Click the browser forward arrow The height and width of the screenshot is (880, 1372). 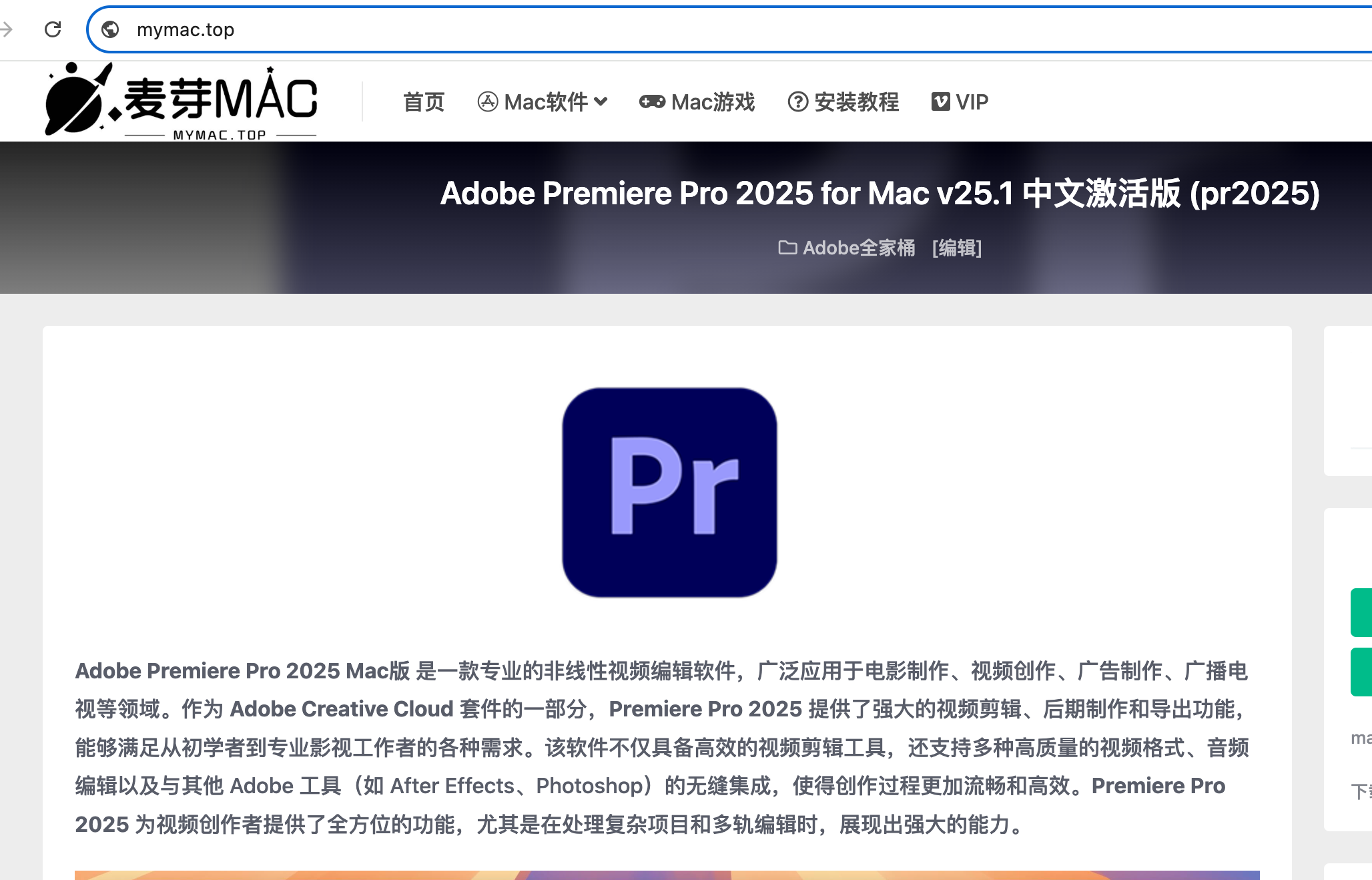6,29
